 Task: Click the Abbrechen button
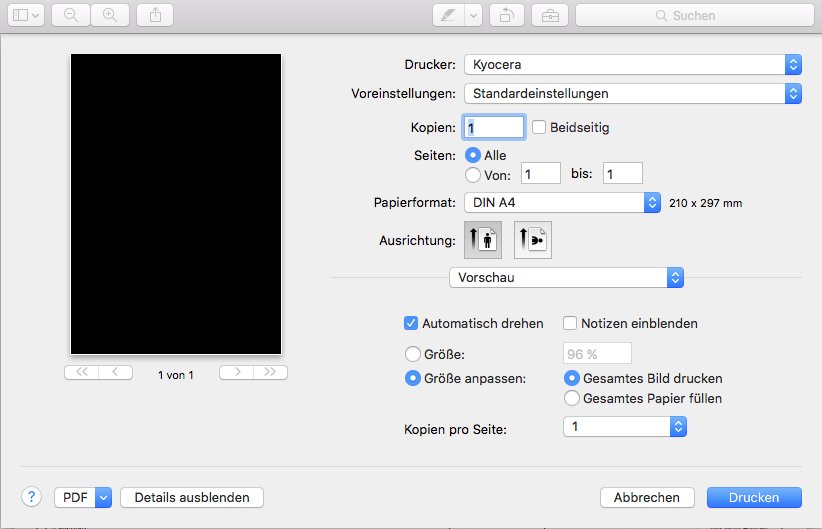click(x=647, y=497)
